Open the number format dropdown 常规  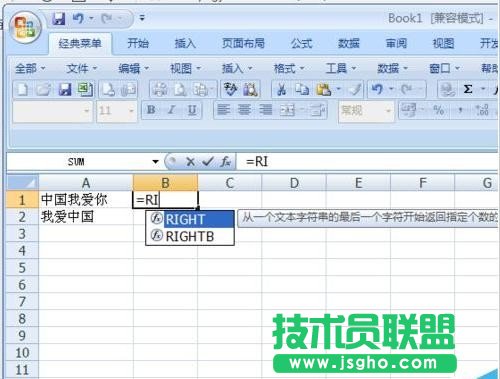pyautogui.click(x=388, y=111)
